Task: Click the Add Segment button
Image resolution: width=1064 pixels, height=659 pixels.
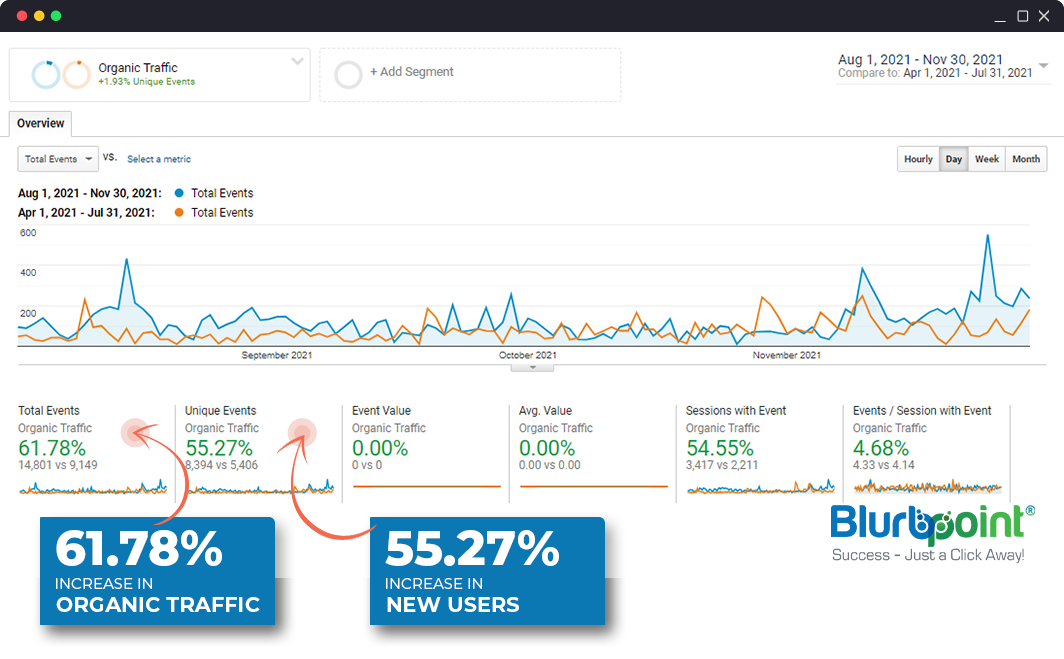Action: 411,72
